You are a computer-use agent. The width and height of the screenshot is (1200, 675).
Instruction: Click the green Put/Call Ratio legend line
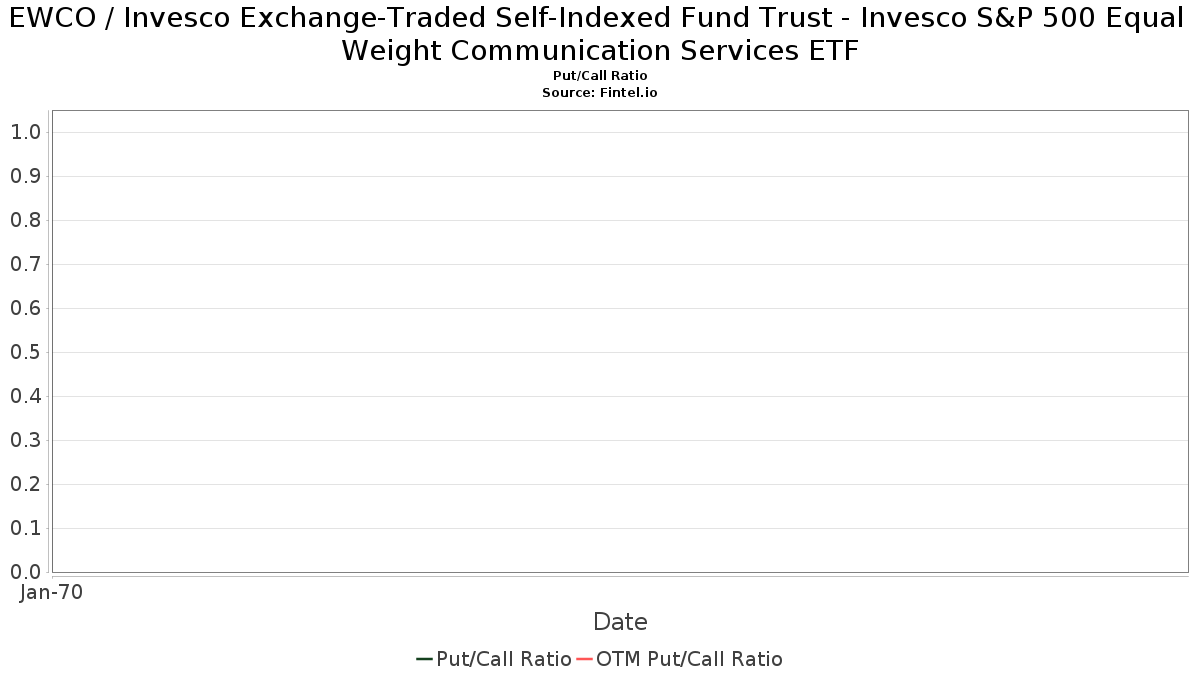pos(424,659)
